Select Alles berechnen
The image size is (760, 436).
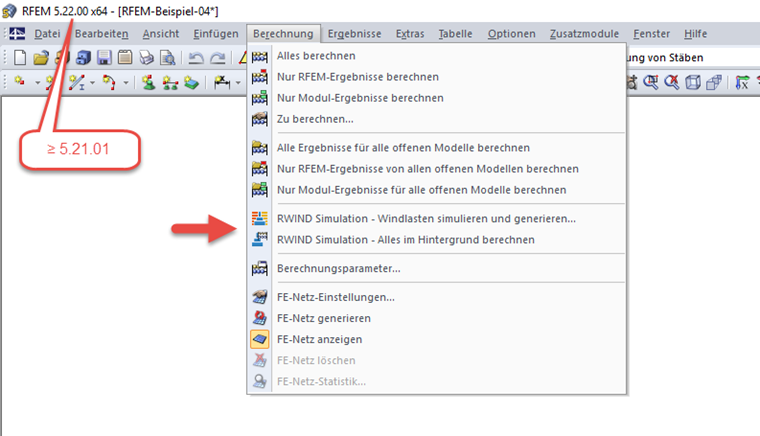point(315,55)
